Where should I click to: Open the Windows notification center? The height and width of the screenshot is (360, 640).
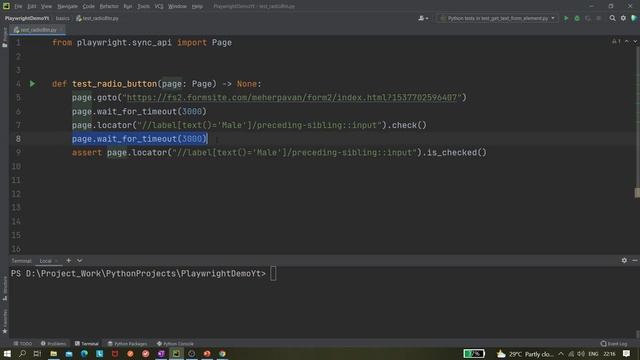[626, 354]
